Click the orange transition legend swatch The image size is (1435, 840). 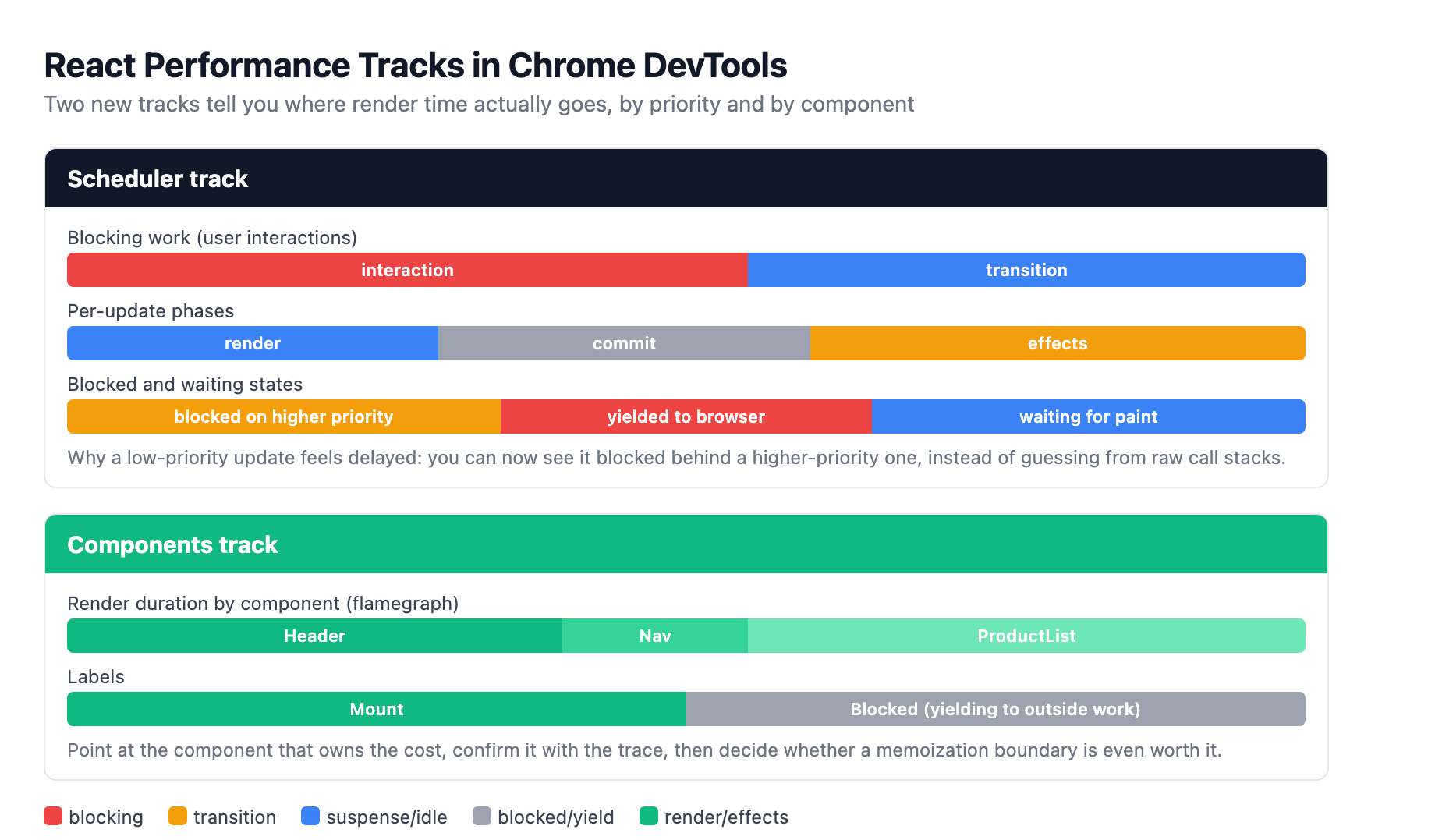pyautogui.click(x=178, y=816)
